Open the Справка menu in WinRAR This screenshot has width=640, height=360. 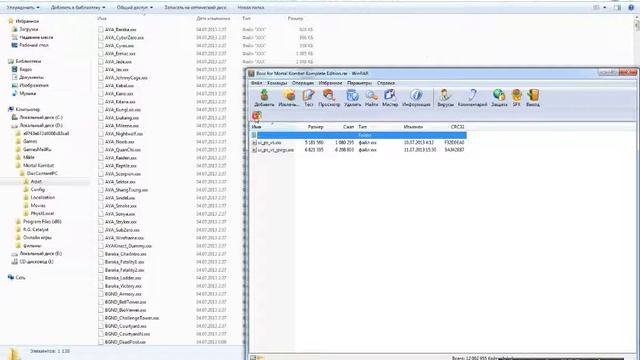click(385, 83)
